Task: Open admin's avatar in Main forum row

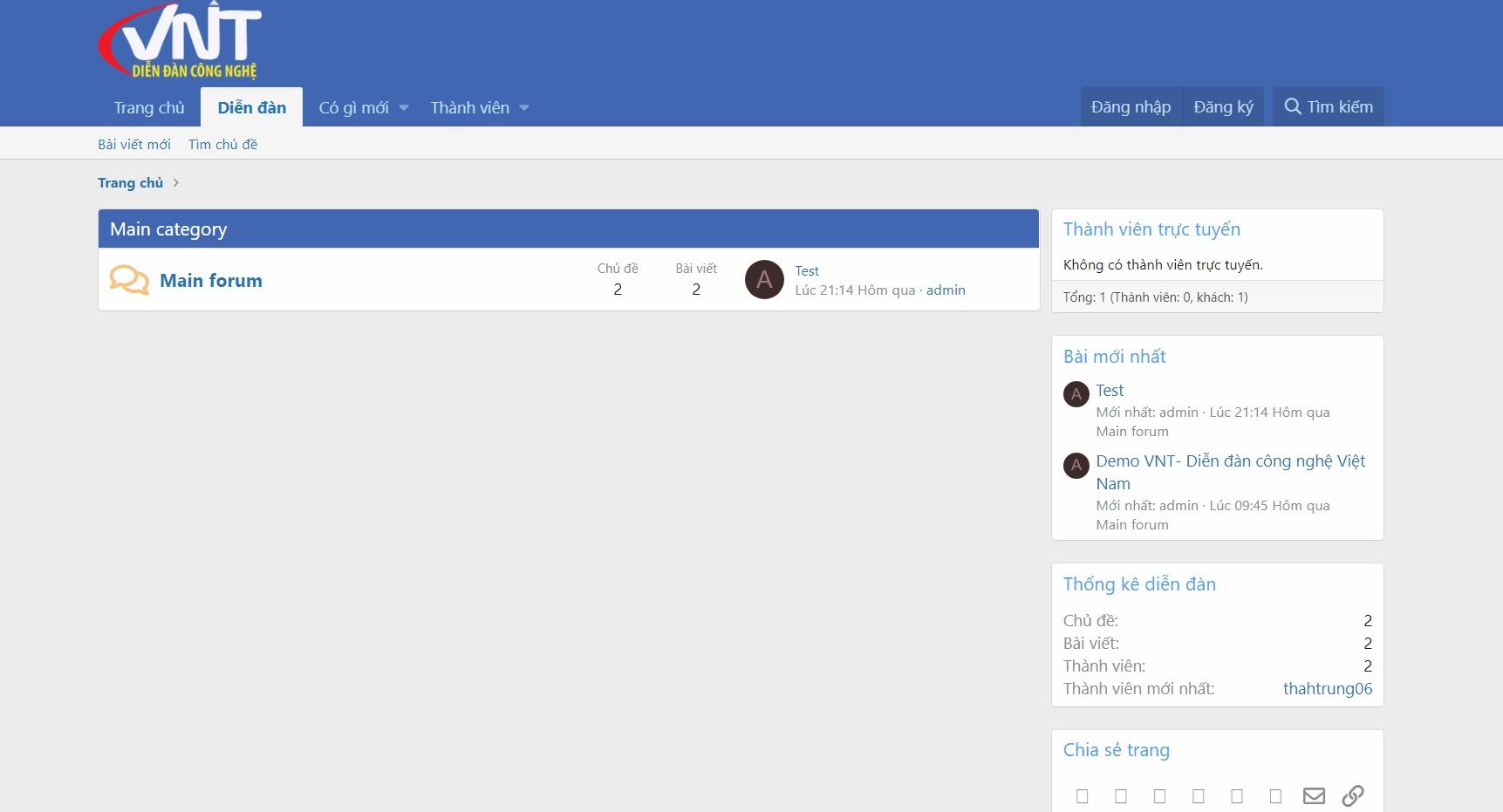Action: click(763, 280)
